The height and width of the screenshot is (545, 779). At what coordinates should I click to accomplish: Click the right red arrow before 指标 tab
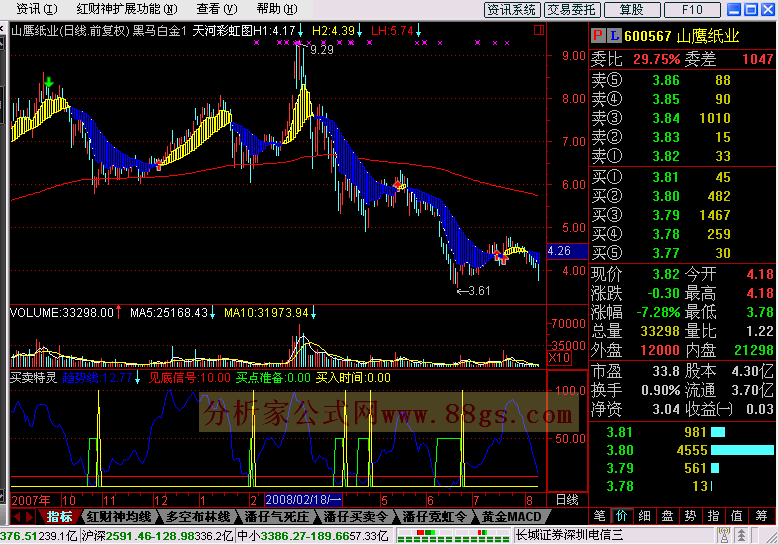30,517
